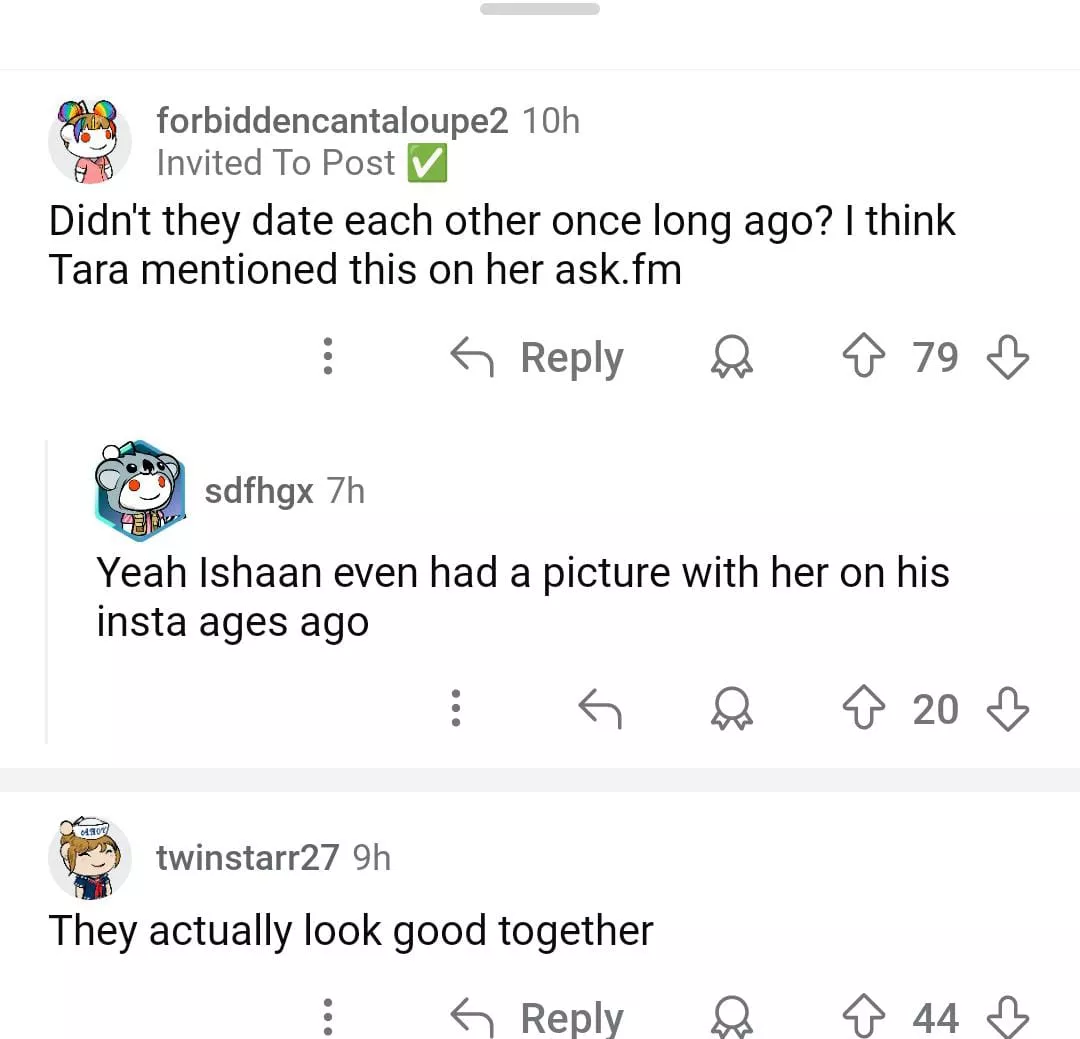Open more options for twinstarr27's comment

tap(327, 1018)
